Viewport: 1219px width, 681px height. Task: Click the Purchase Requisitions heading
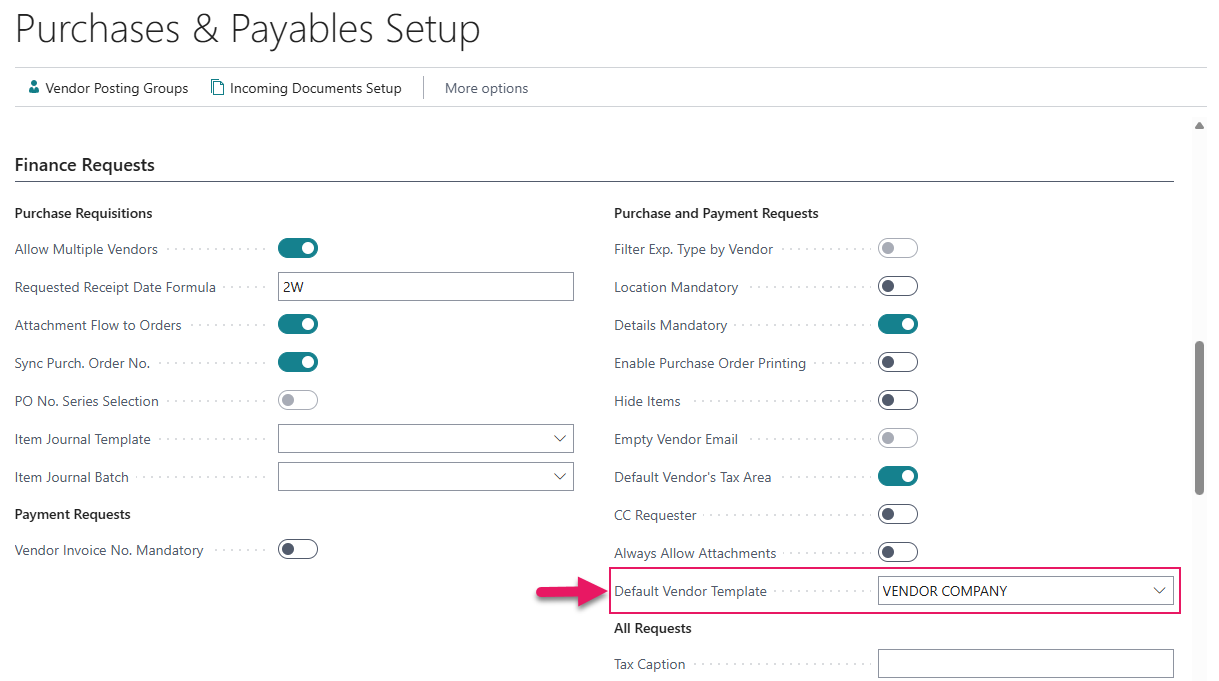[x=84, y=213]
